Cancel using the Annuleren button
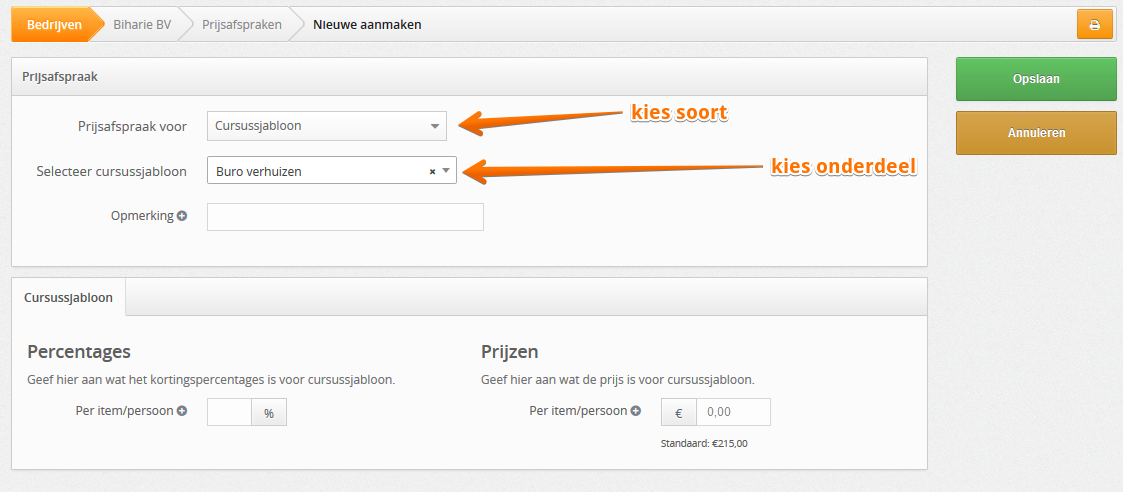Image resolution: width=1123 pixels, height=492 pixels. tap(1036, 132)
